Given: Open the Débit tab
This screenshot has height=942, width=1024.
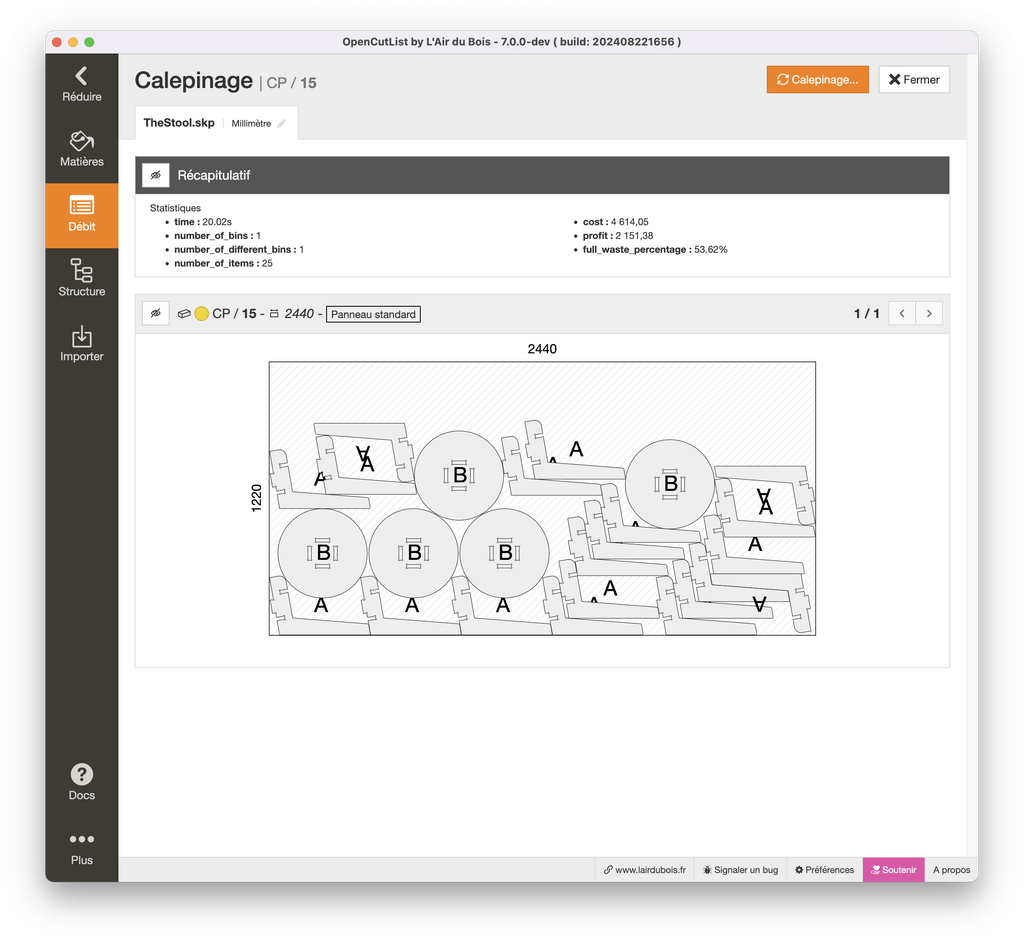Looking at the screenshot, I should pos(82,215).
